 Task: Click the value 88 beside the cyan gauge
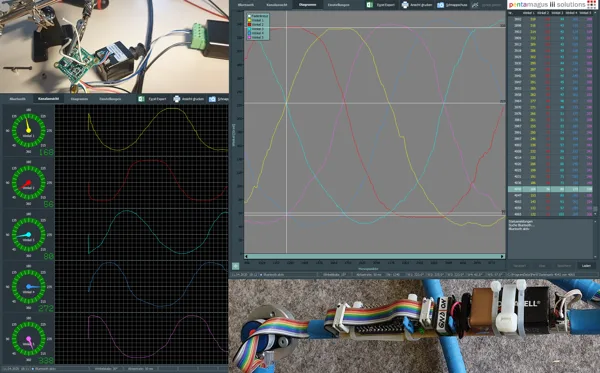(x=49, y=256)
